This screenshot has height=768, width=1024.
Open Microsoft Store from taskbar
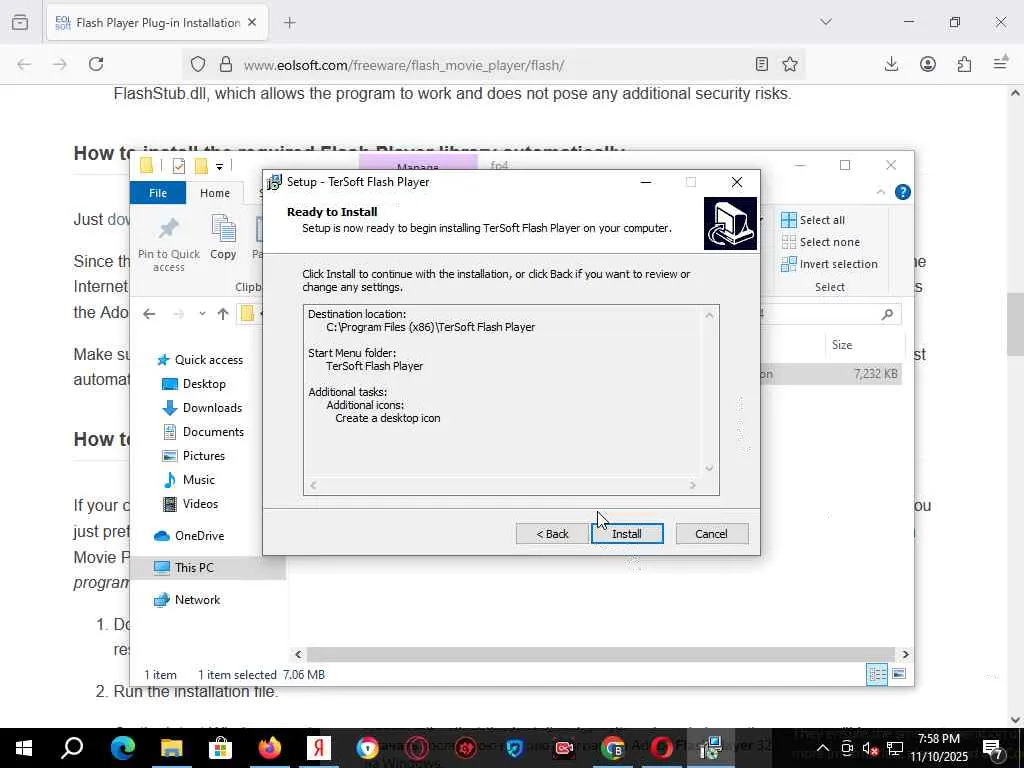coord(220,748)
